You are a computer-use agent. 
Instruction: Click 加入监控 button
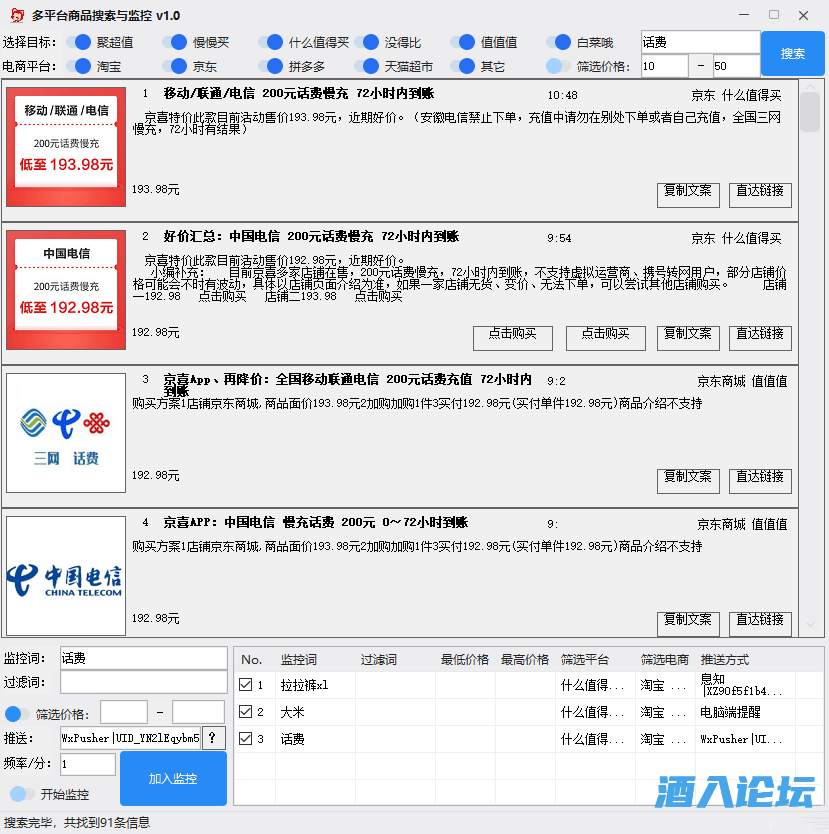click(173, 779)
